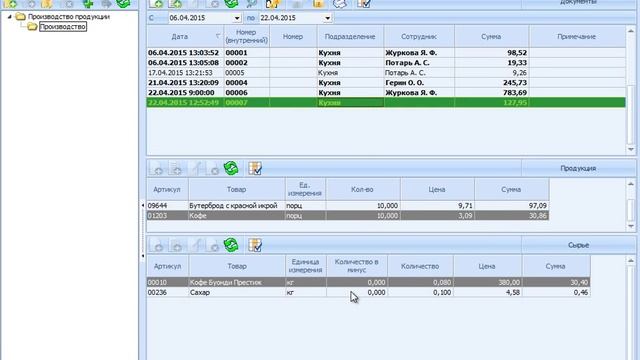
Task: Select Кофе Буонди Престиж raw material
Action: click(368, 282)
